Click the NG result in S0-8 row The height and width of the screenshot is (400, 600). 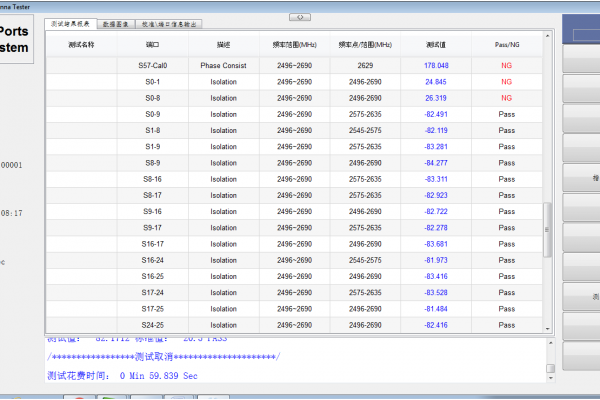pyautogui.click(x=507, y=98)
